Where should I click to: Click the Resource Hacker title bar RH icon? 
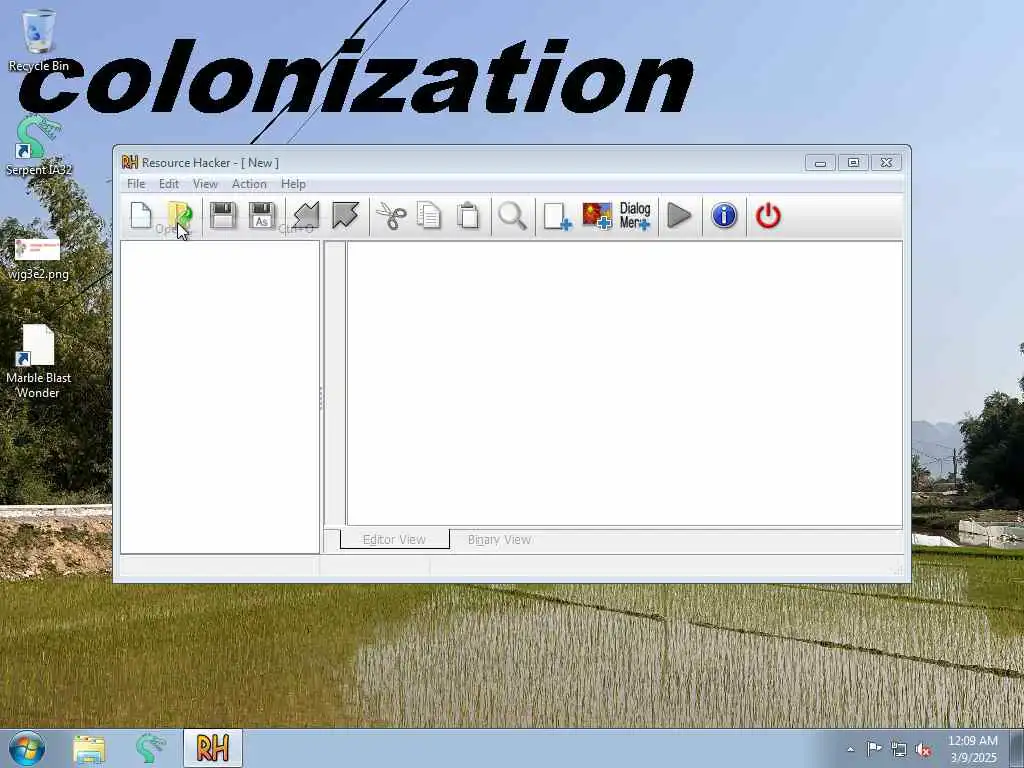click(x=130, y=163)
